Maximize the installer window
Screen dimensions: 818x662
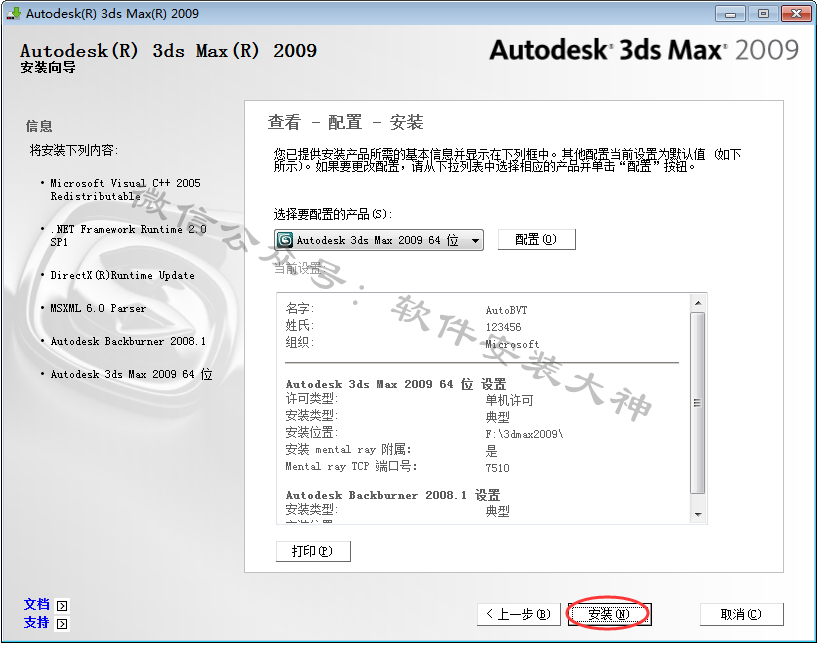tap(763, 14)
